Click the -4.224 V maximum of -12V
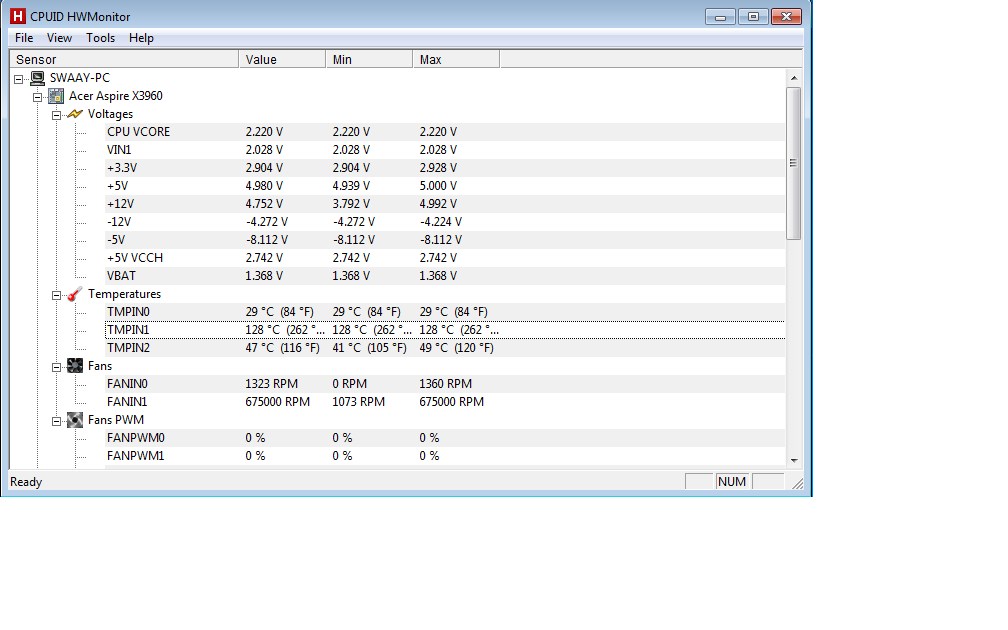Viewport: 1008px width, 630px height. point(441,222)
